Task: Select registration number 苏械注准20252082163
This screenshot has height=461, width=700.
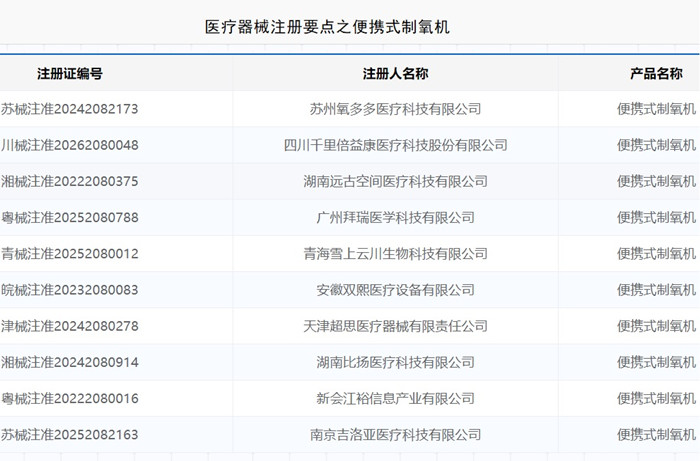Action: (x=70, y=435)
